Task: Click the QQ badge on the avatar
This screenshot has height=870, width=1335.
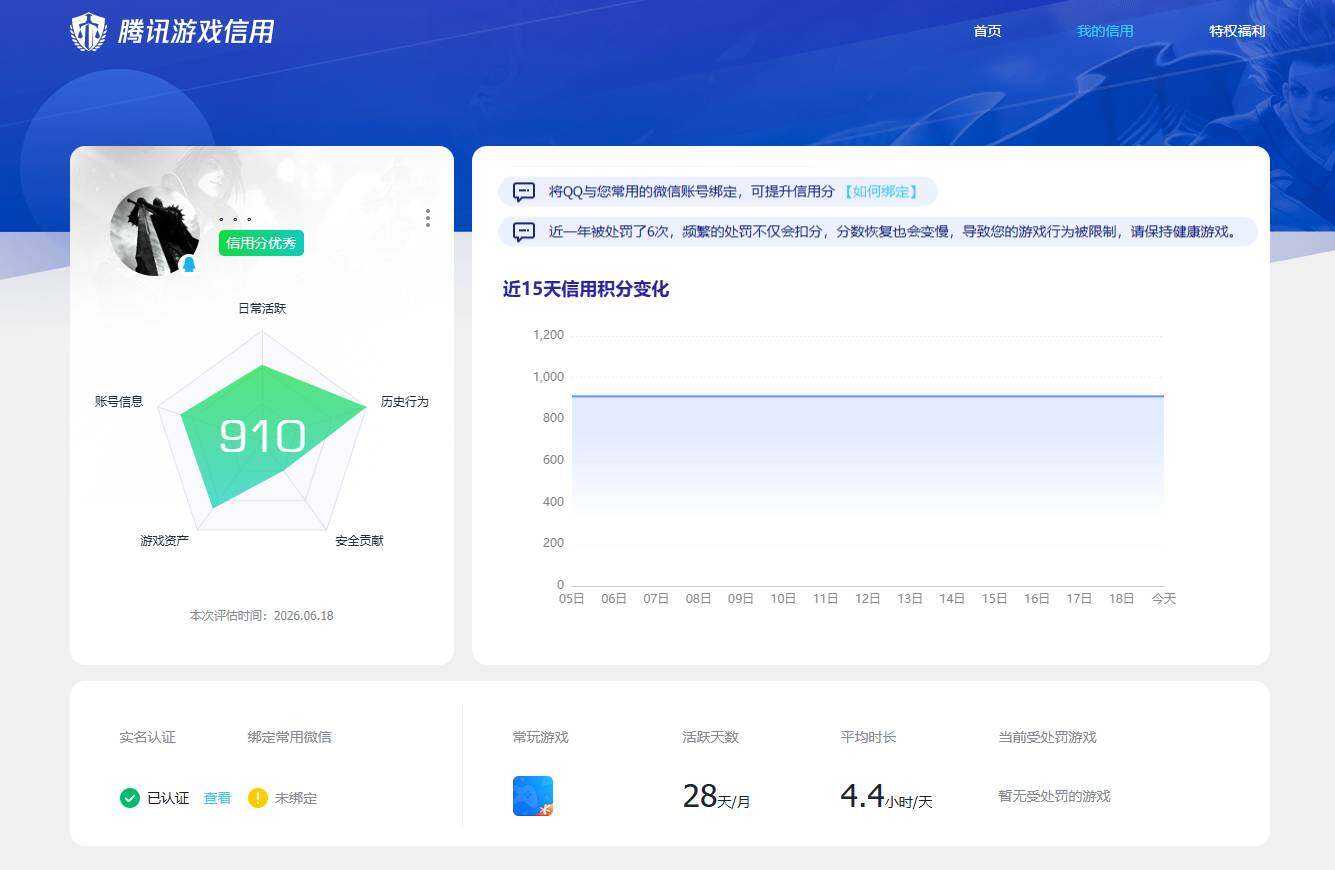Action: [x=189, y=264]
